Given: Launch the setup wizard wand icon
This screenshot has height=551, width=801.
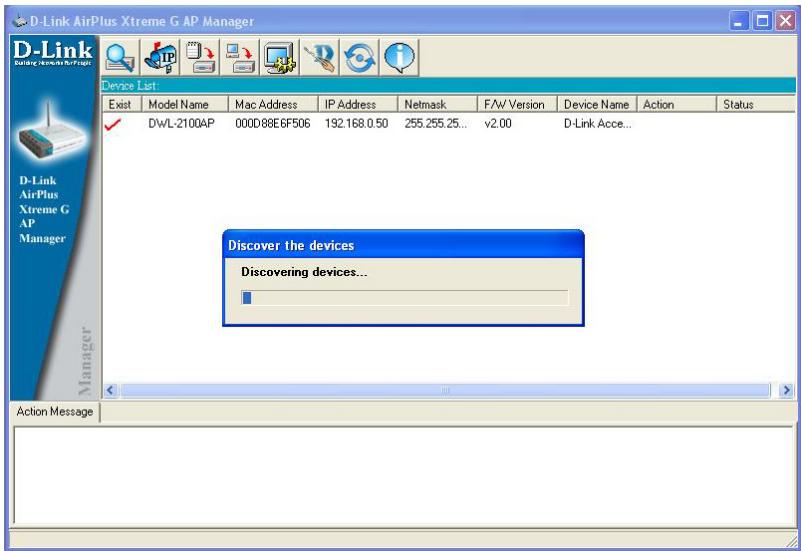Looking at the screenshot, I should (x=320, y=57).
